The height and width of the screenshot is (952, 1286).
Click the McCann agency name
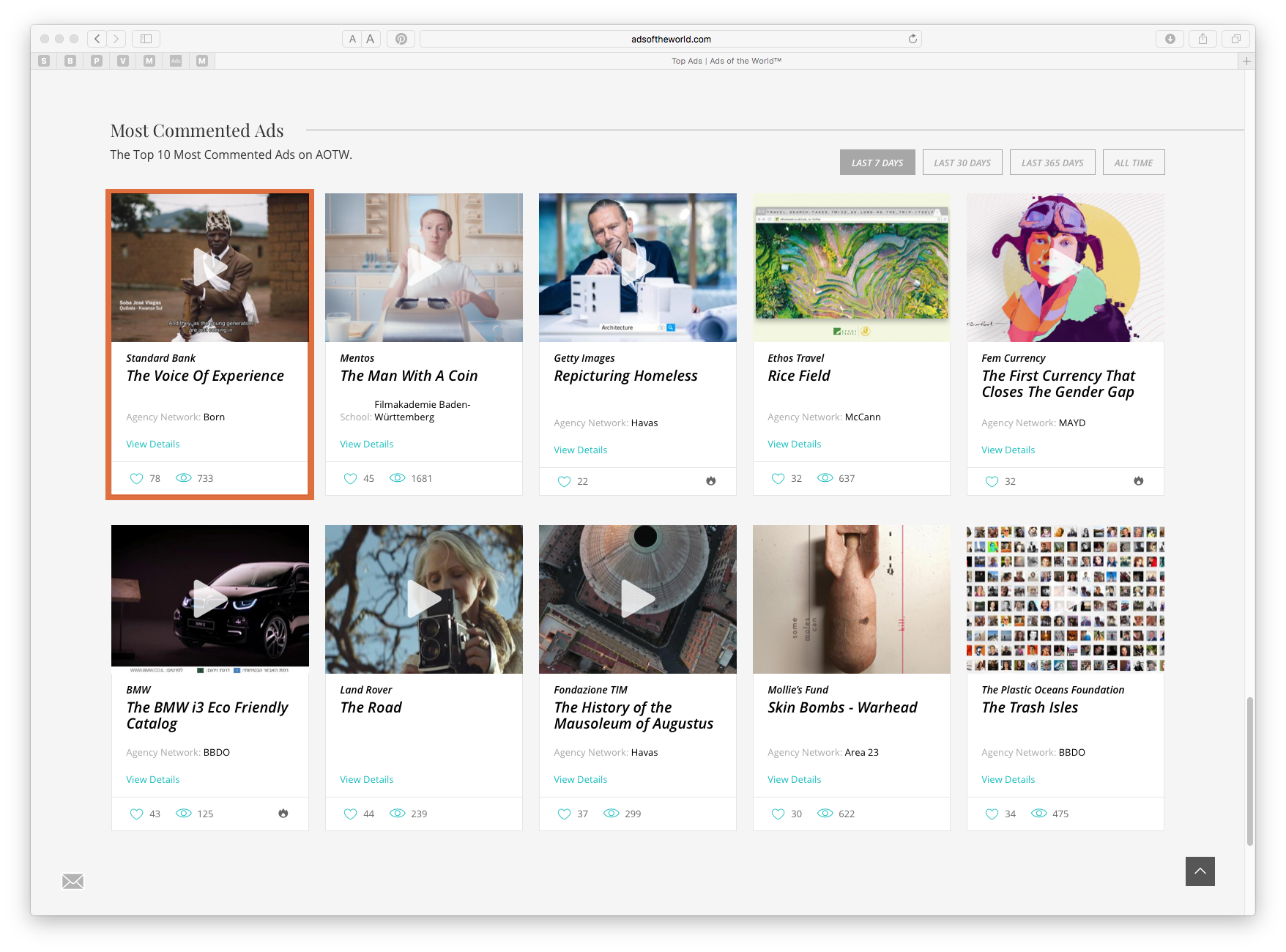[x=863, y=417]
